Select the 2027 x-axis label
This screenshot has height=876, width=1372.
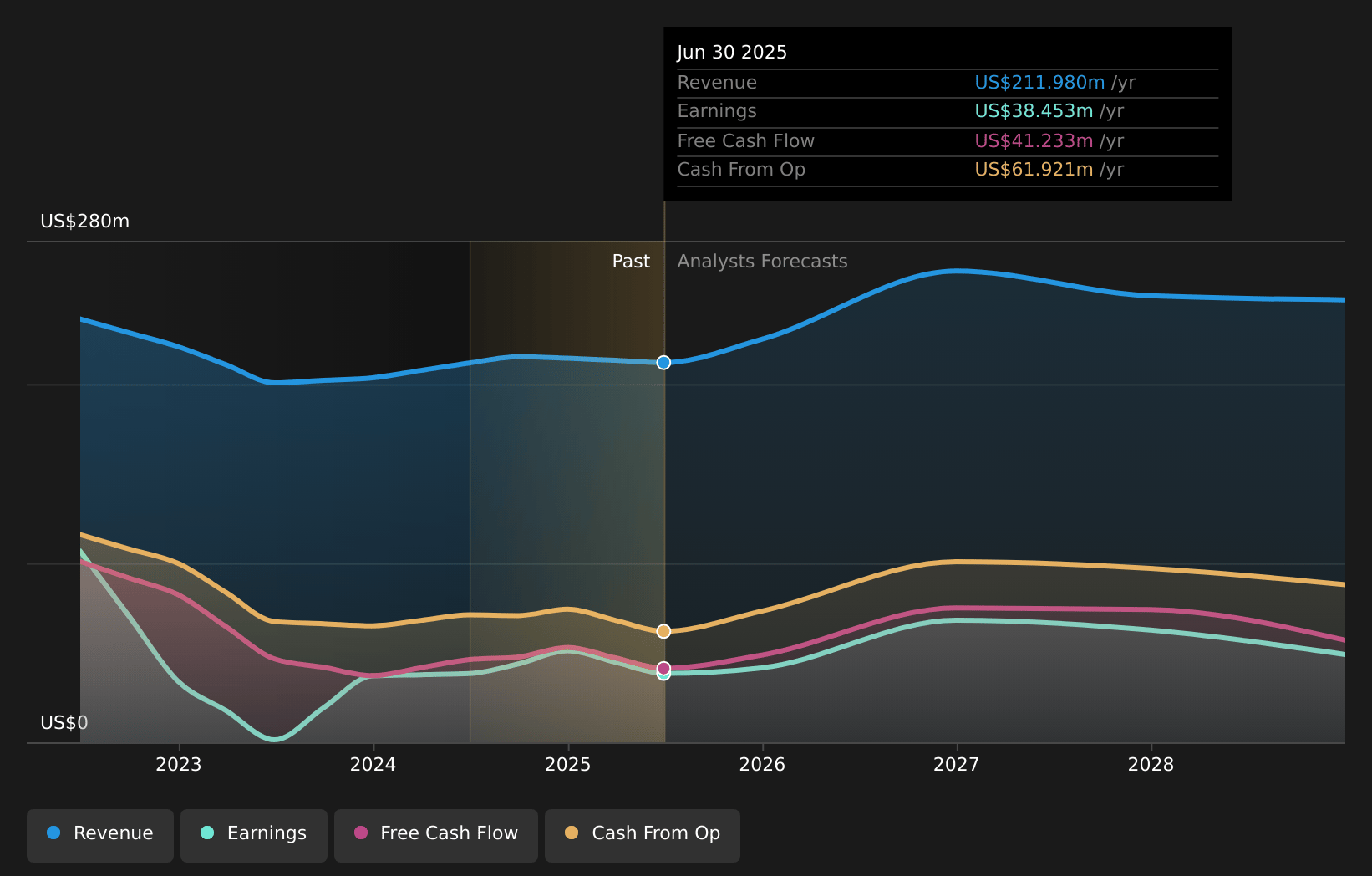coord(957,765)
